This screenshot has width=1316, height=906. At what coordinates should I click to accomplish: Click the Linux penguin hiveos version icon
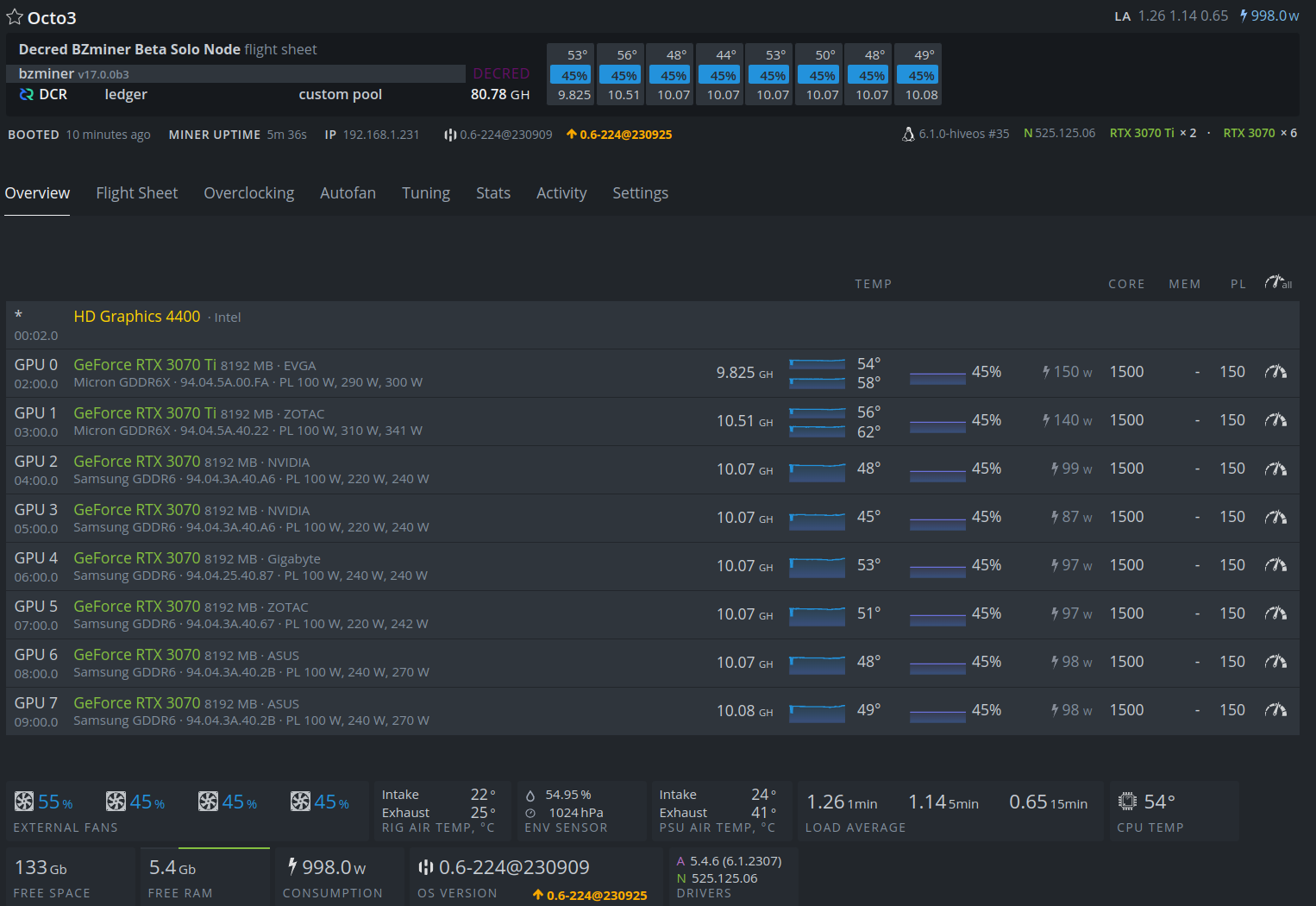pyautogui.click(x=908, y=134)
